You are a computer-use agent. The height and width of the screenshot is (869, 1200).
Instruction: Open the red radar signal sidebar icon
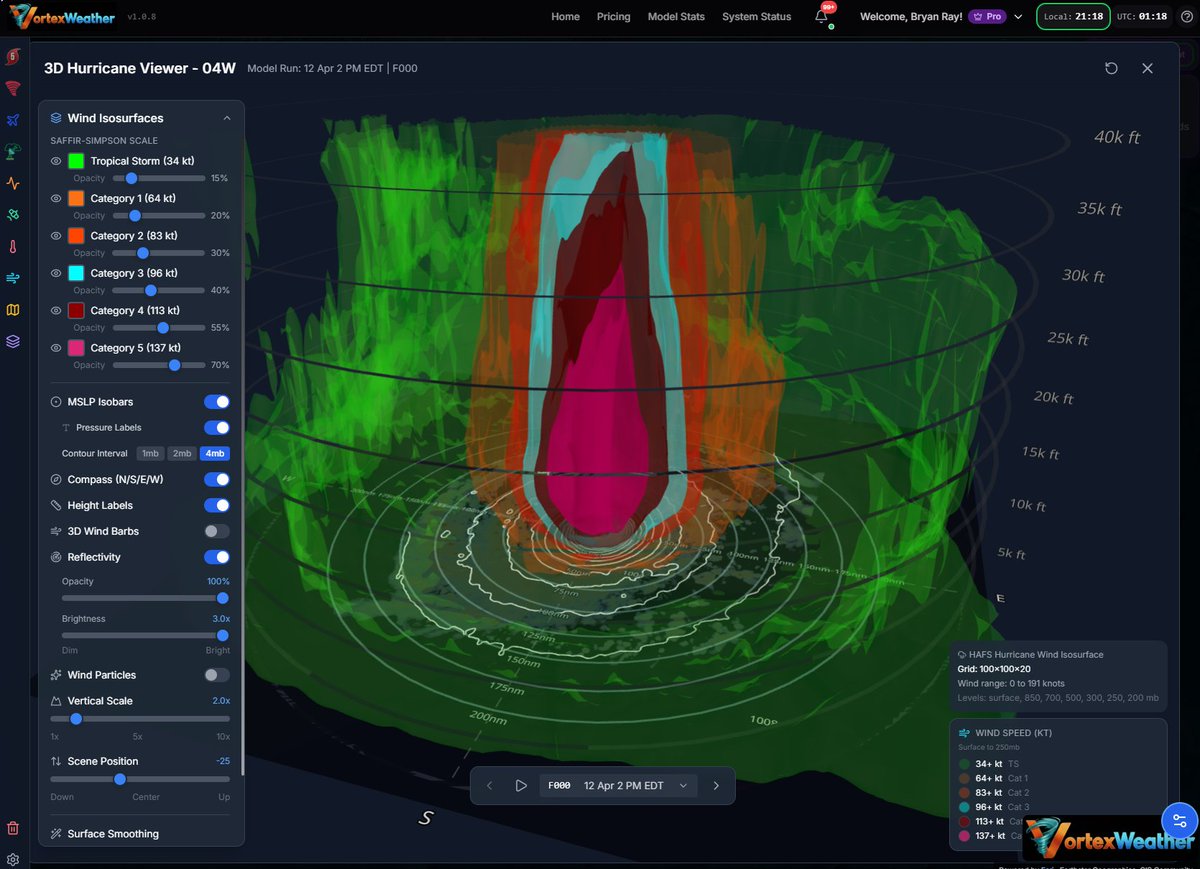pos(13,88)
